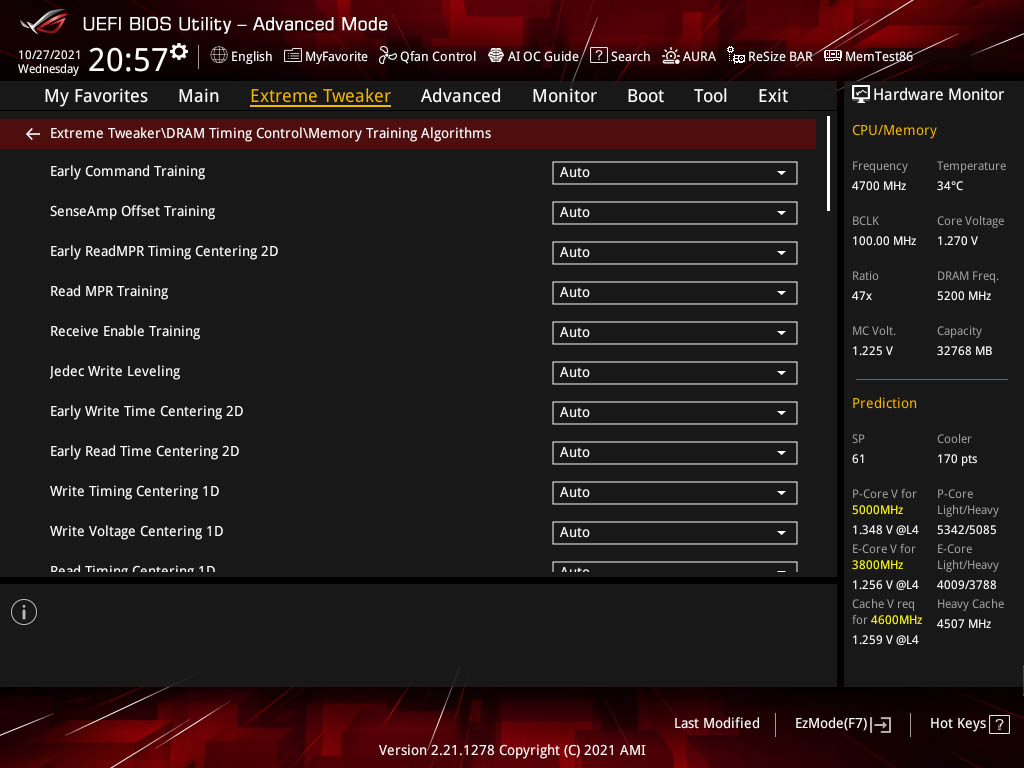This screenshot has height=768, width=1024.
Task: Select Write Timing Centering 1D label
Action: [x=135, y=491]
